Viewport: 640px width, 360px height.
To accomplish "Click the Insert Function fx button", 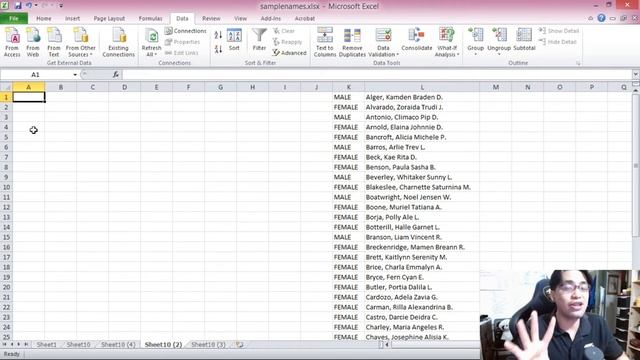I will pos(116,75).
